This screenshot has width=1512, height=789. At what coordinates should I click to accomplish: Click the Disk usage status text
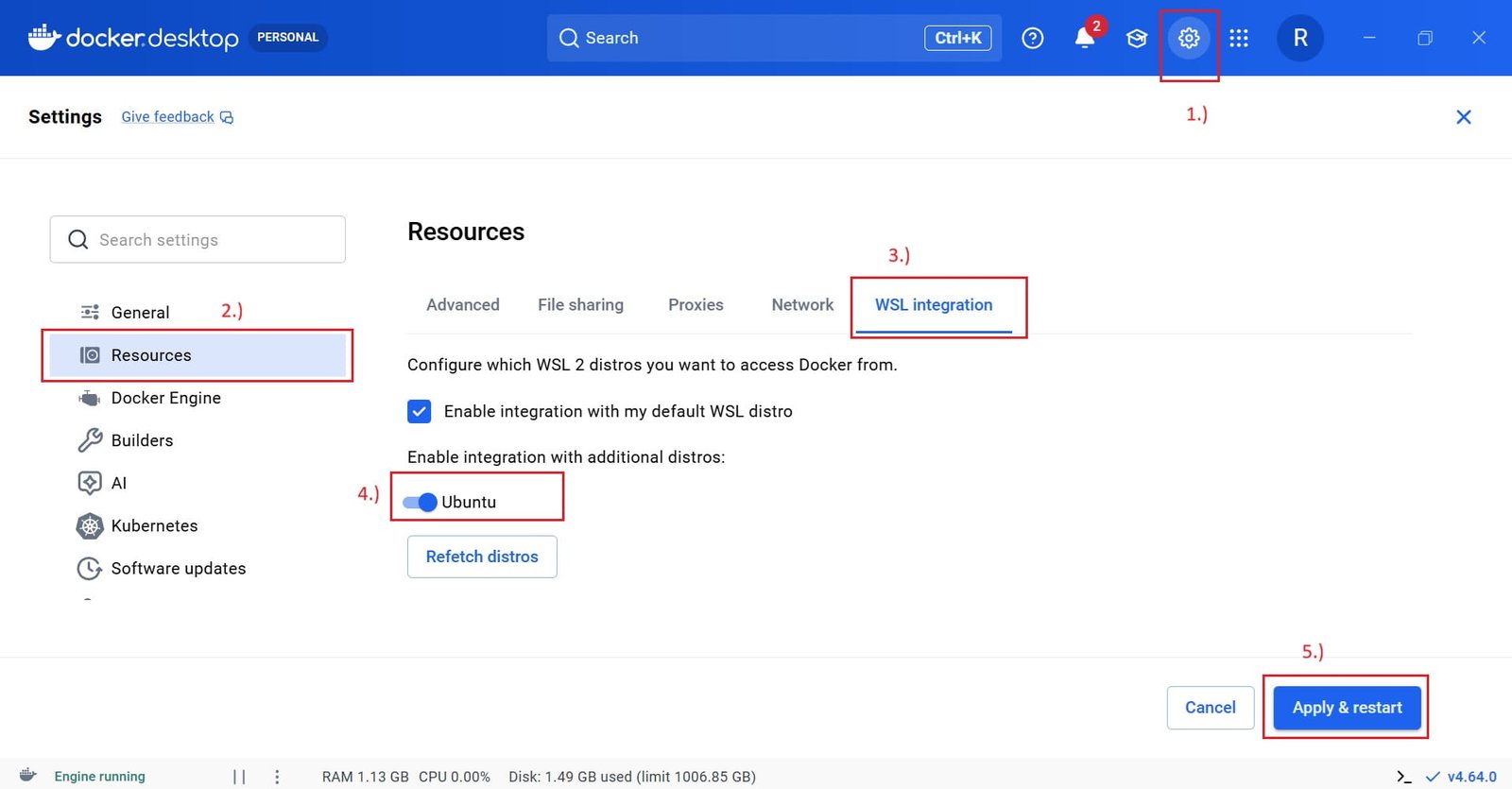(632, 777)
